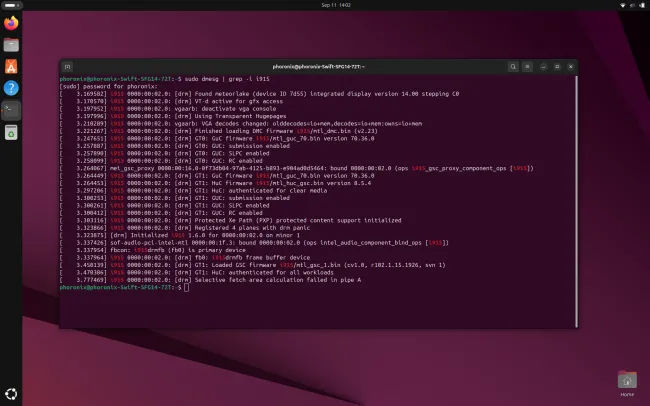The image size is (650, 406).
Task: Click the 'GT0: GuC firmware' version line
Action: click(217, 139)
